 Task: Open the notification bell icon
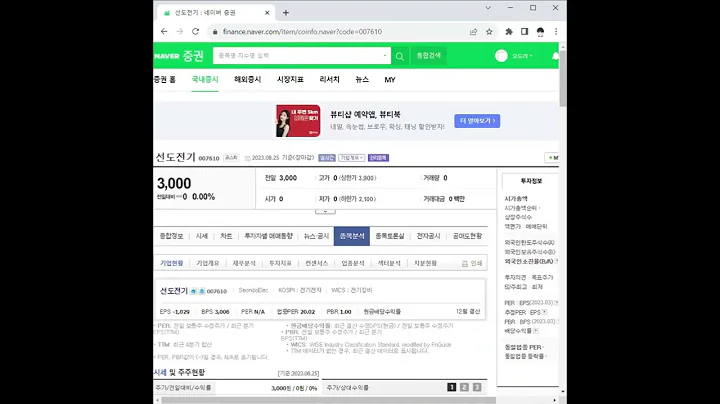[555, 56]
